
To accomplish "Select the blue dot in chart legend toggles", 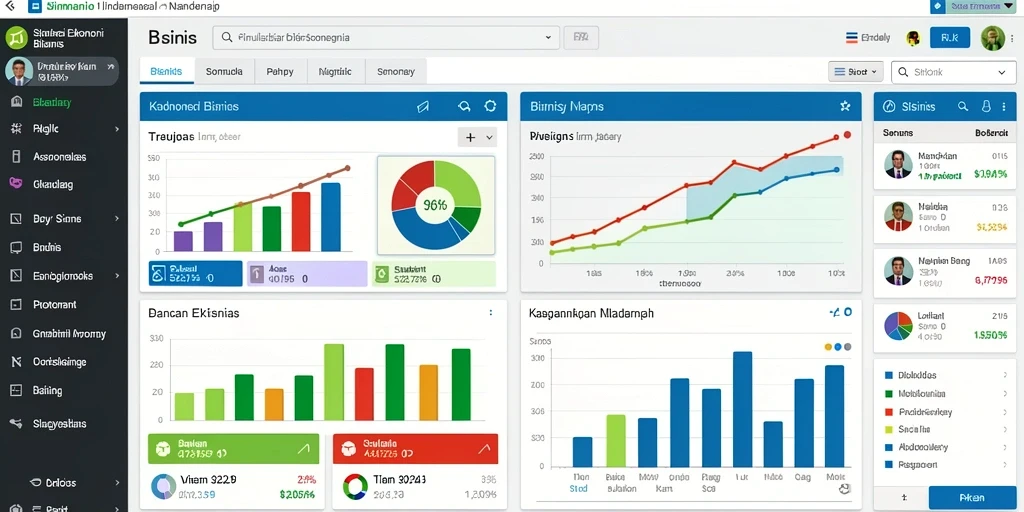I will 838,347.
